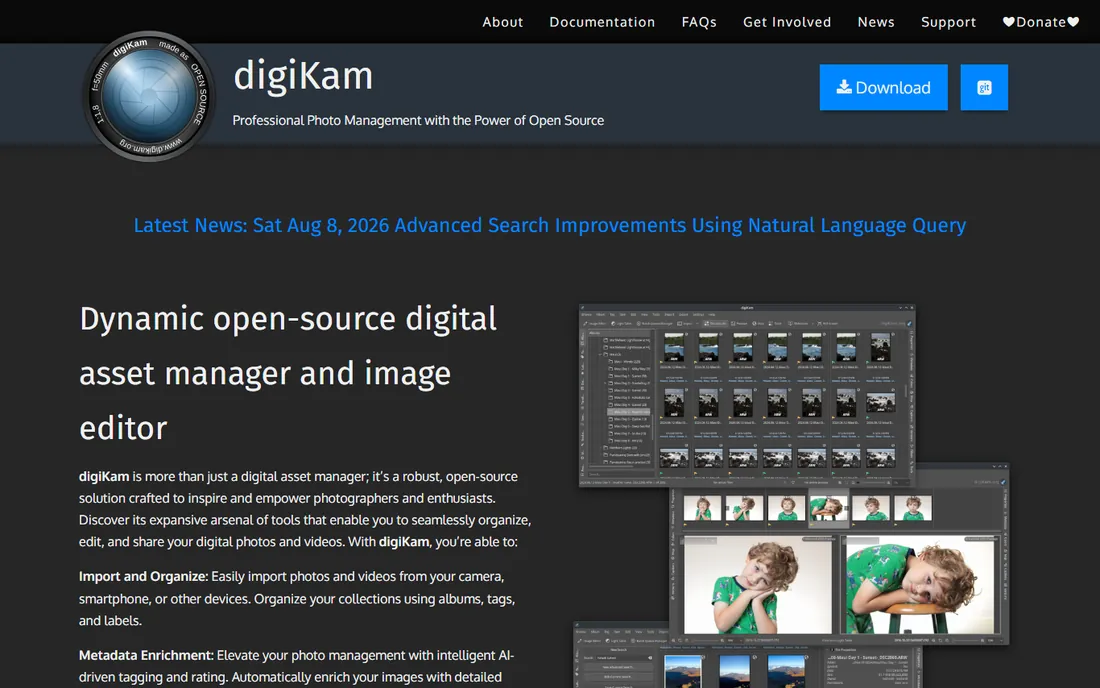Go to FAQs
This screenshot has width=1100, height=688.
click(699, 22)
